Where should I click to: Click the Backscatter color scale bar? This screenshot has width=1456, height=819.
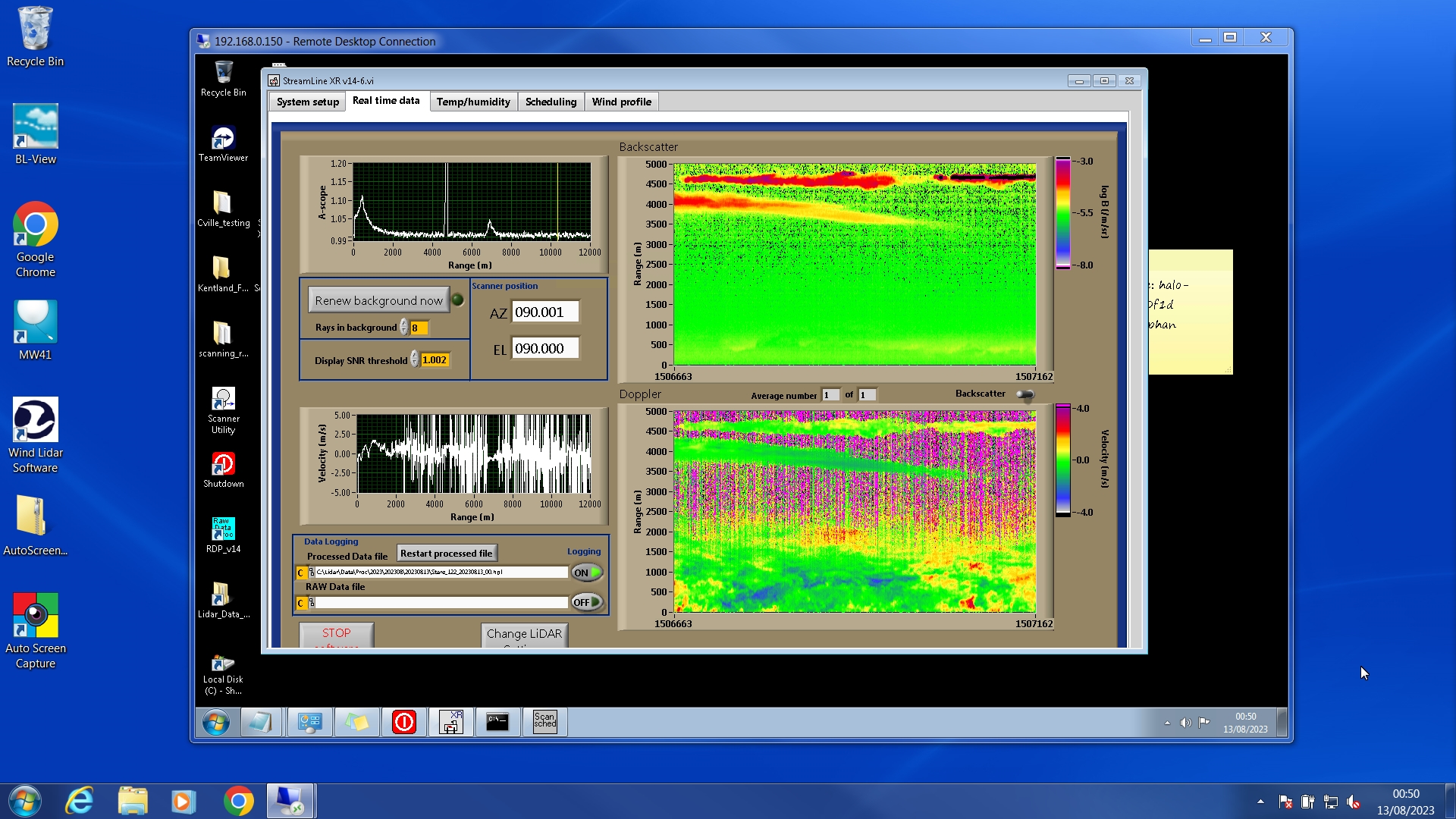pyautogui.click(x=1062, y=213)
